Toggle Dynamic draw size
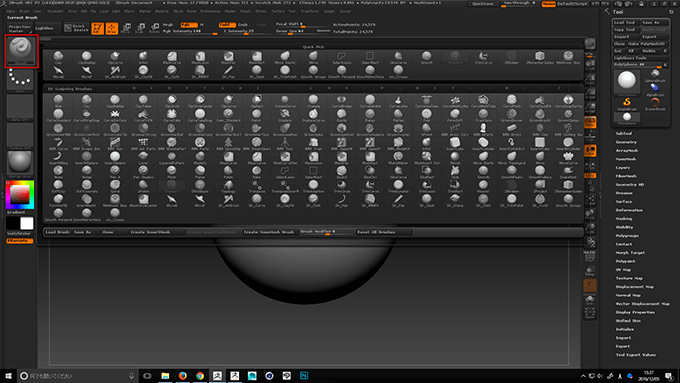680x383 pixels. (x=323, y=31)
